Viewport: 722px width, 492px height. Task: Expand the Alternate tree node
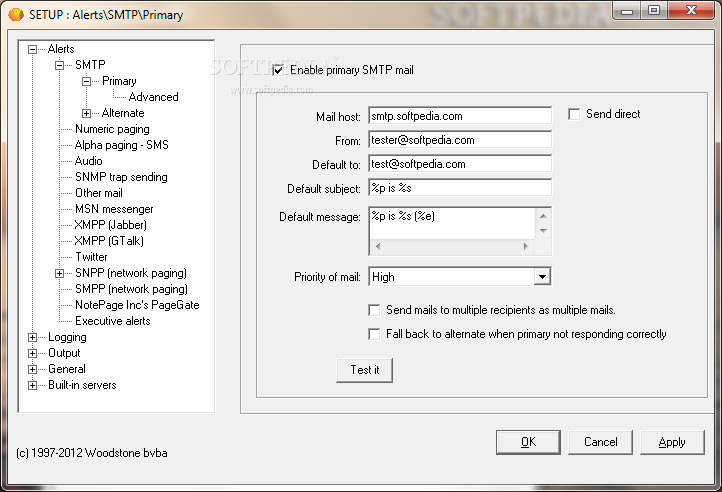click(x=87, y=113)
